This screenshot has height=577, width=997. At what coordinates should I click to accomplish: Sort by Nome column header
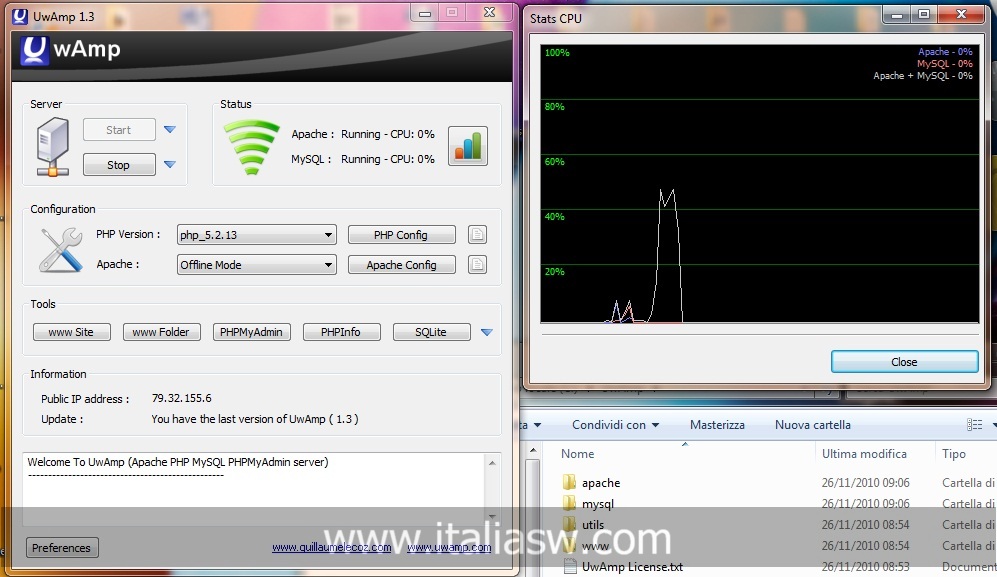coord(577,454)
